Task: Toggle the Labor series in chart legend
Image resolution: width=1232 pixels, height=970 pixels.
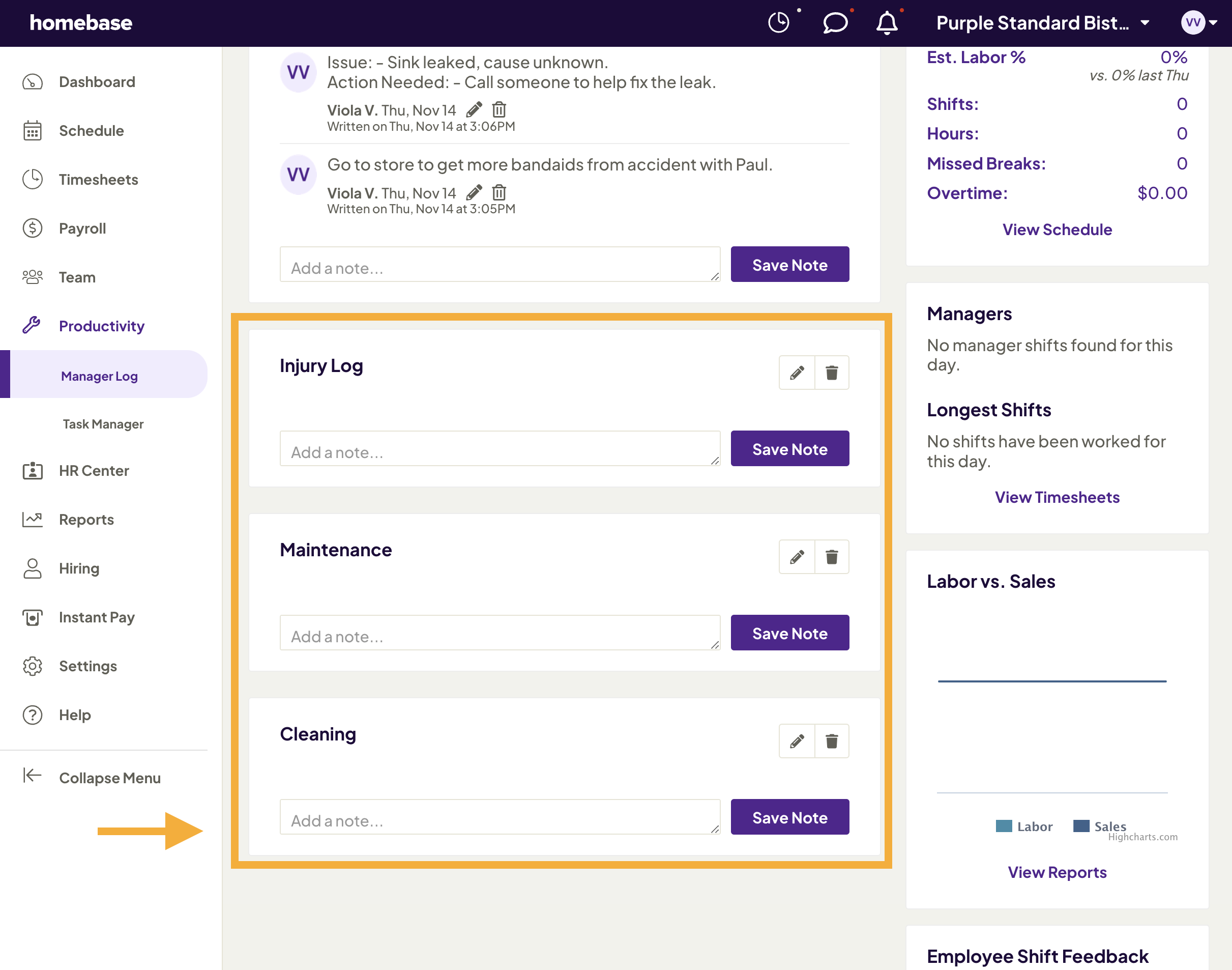Action: tap(1024, 826)
